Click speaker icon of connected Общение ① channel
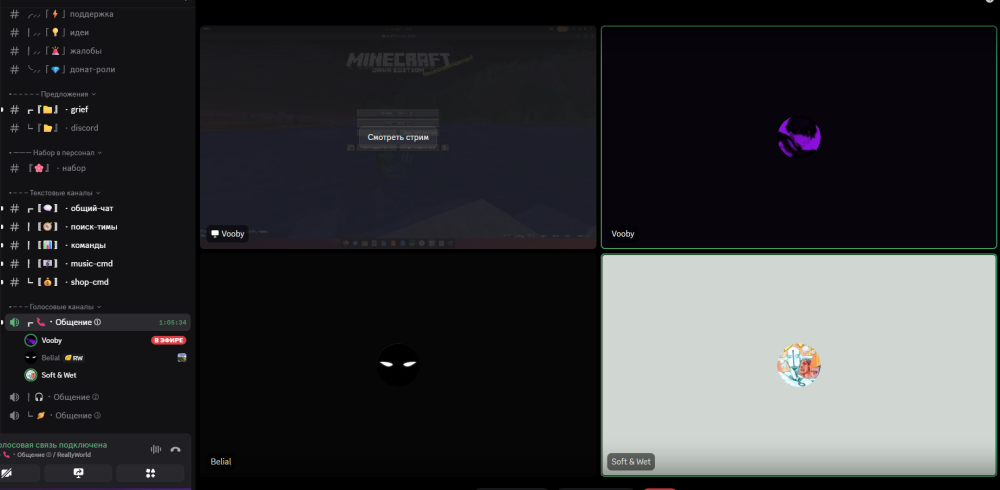This screenshot has width=1000, height=490. 15,322
